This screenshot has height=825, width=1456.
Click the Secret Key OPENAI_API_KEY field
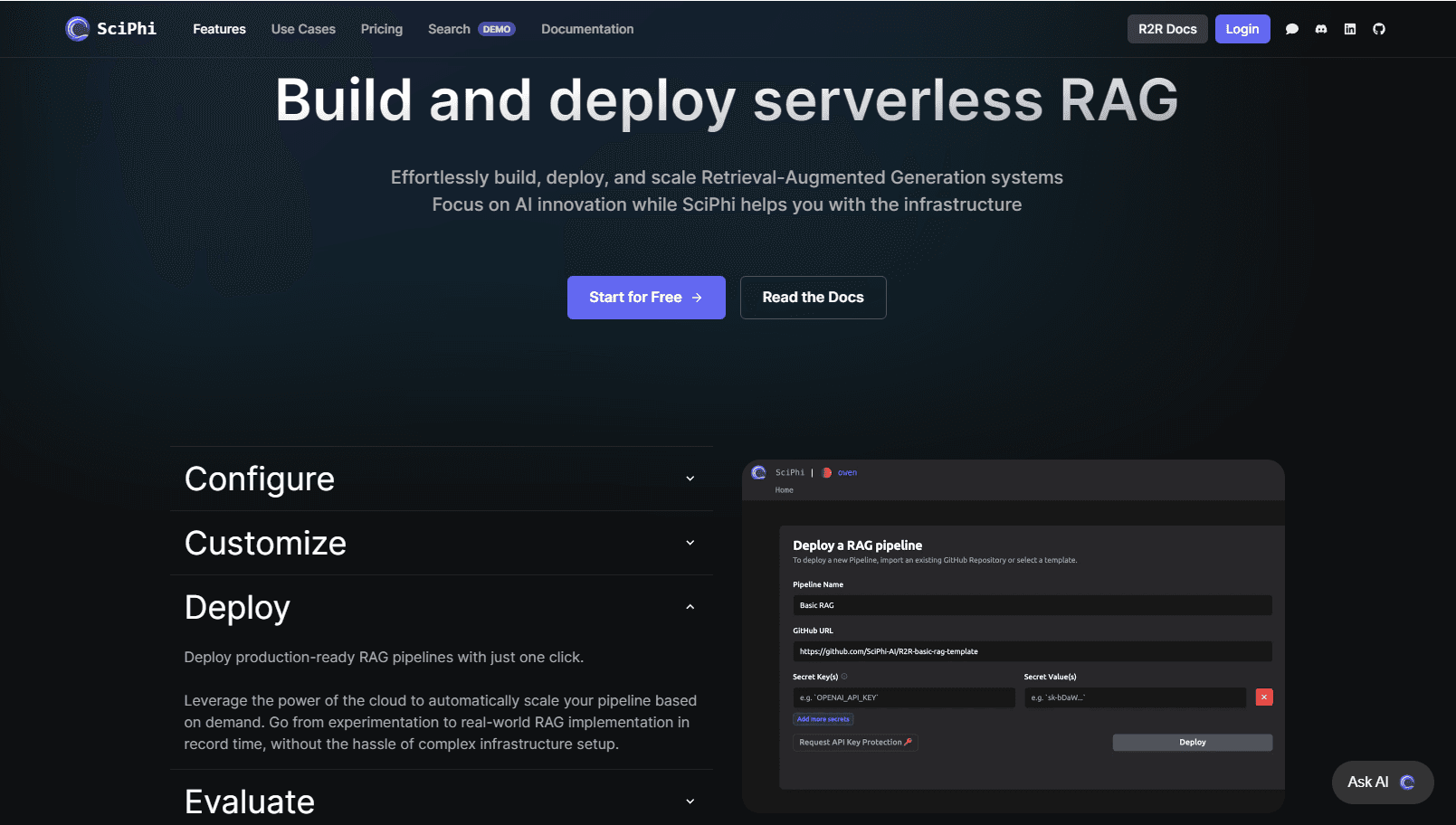coord(904,697)
